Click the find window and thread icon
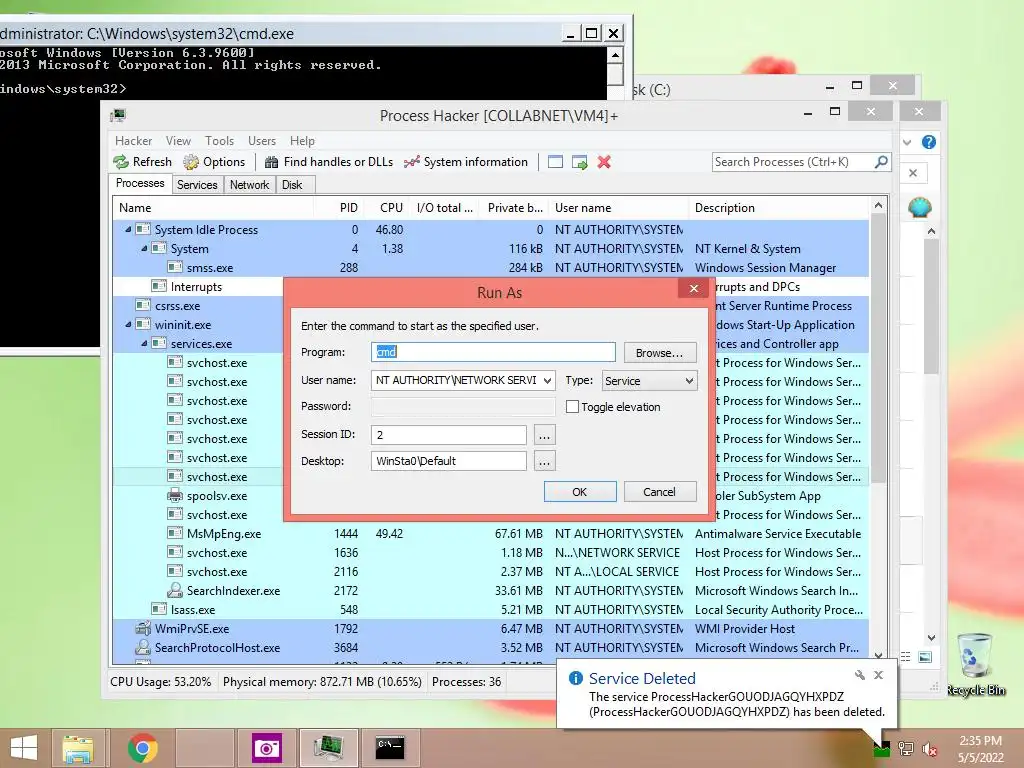 [579, 162]
